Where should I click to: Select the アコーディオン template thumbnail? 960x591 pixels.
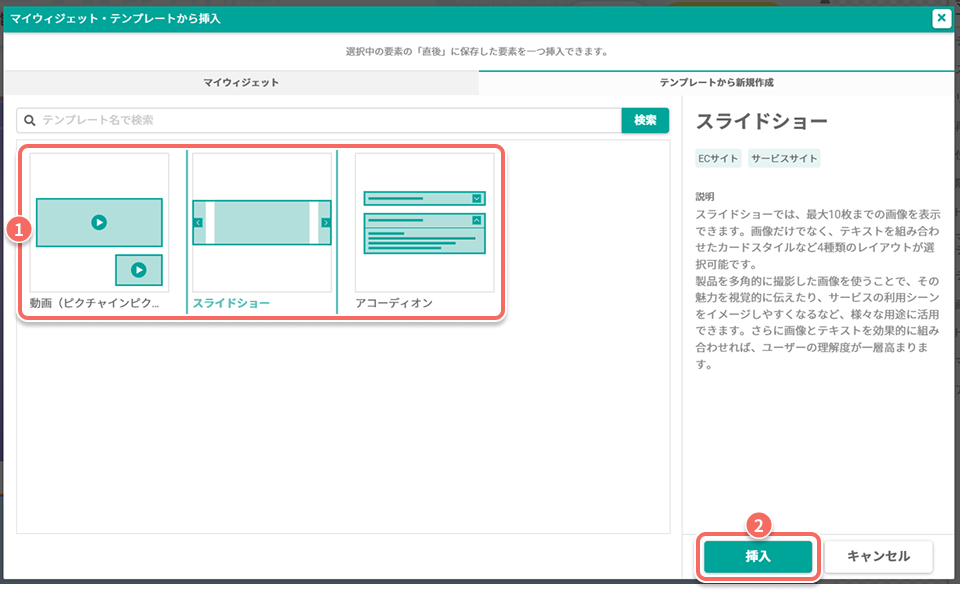pos(424,223)
